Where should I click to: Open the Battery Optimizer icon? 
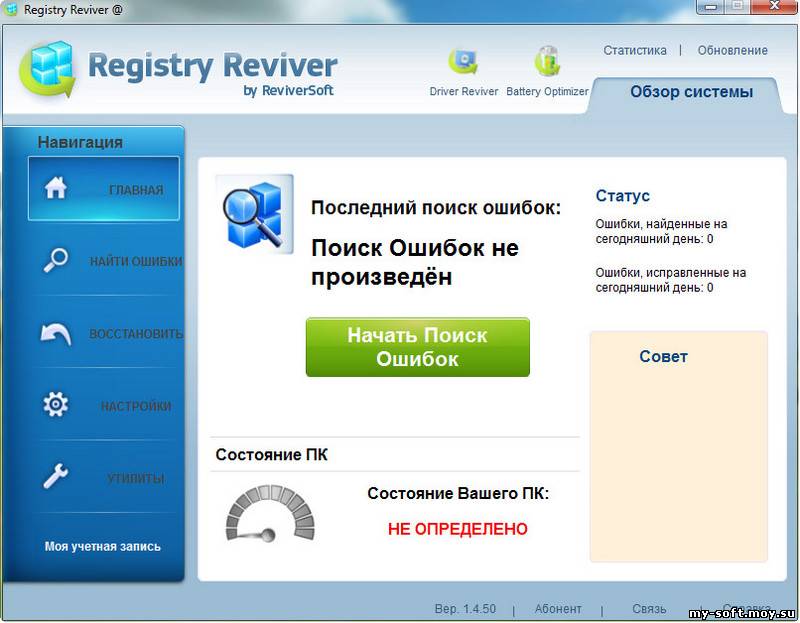click(x=547, y=62)
